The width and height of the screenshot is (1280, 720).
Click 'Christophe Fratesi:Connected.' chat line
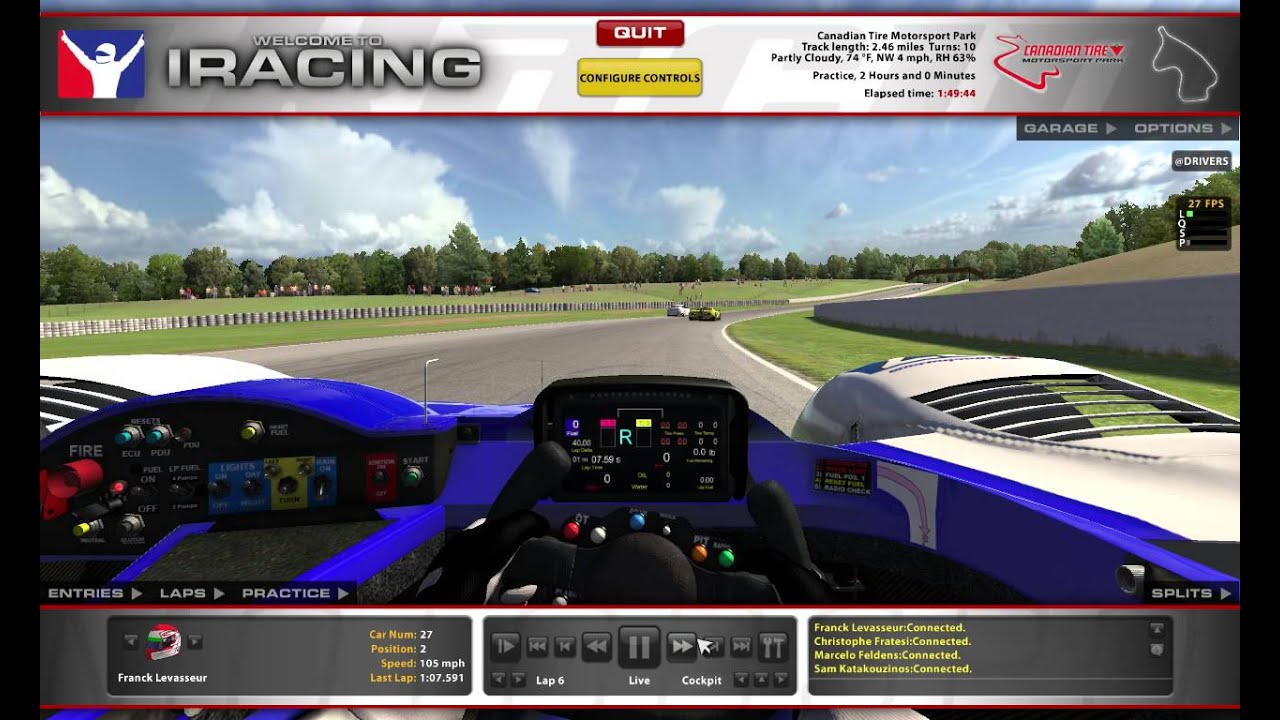click(x=892, y=641)
